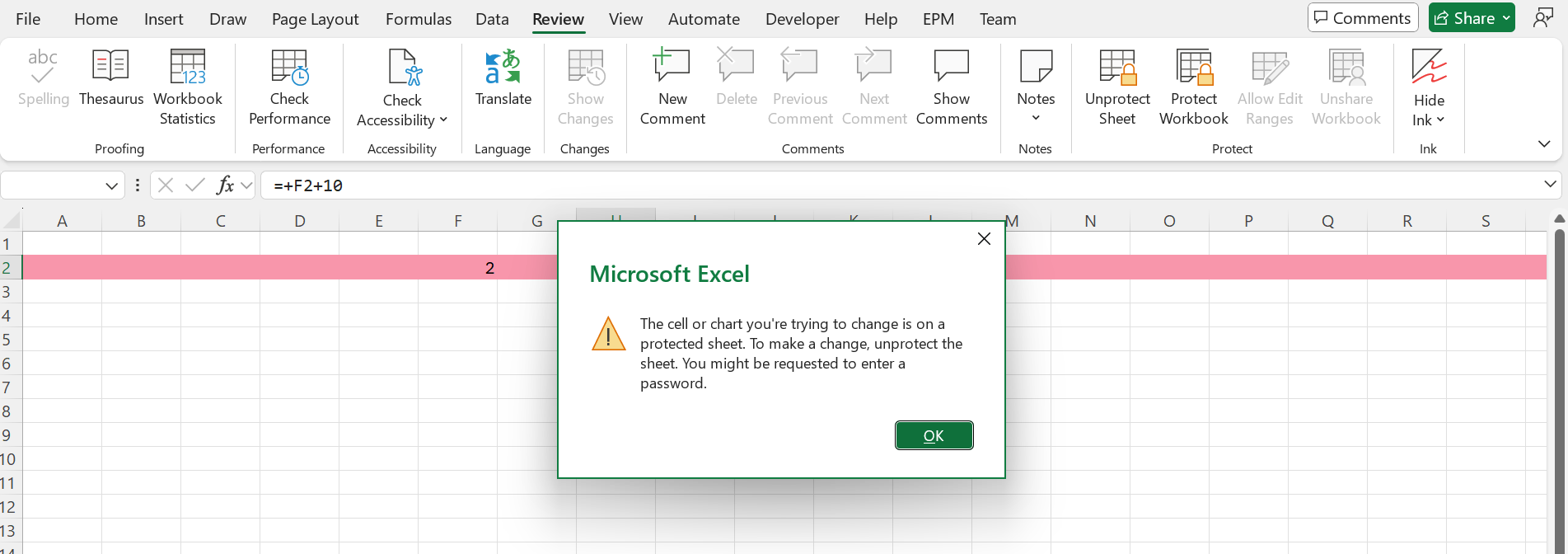Click Show Changes
The image size is (1568, 554).
(585, 87)
